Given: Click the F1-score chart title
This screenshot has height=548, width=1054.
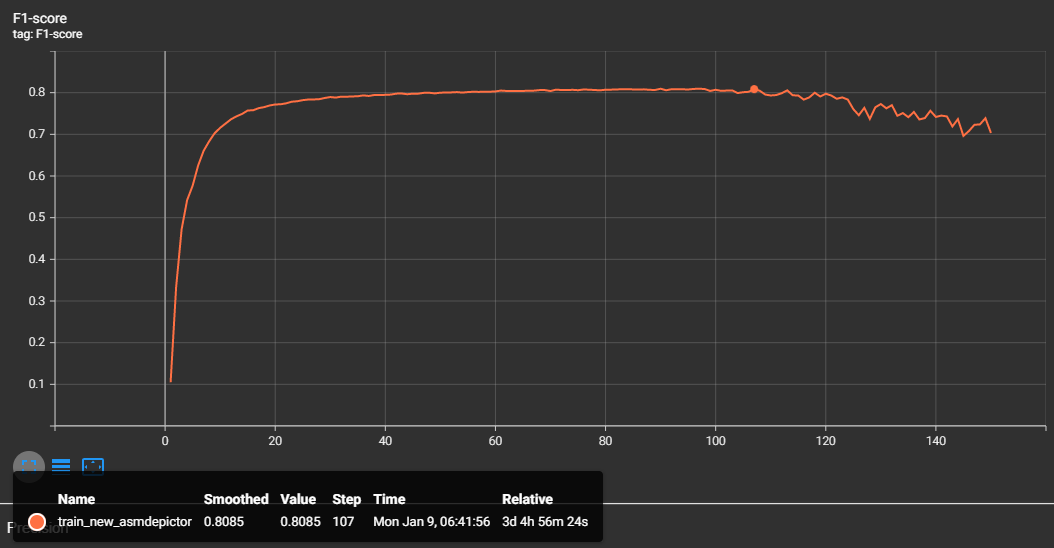Looking at the screenshot, I should [x=40, y=19].
